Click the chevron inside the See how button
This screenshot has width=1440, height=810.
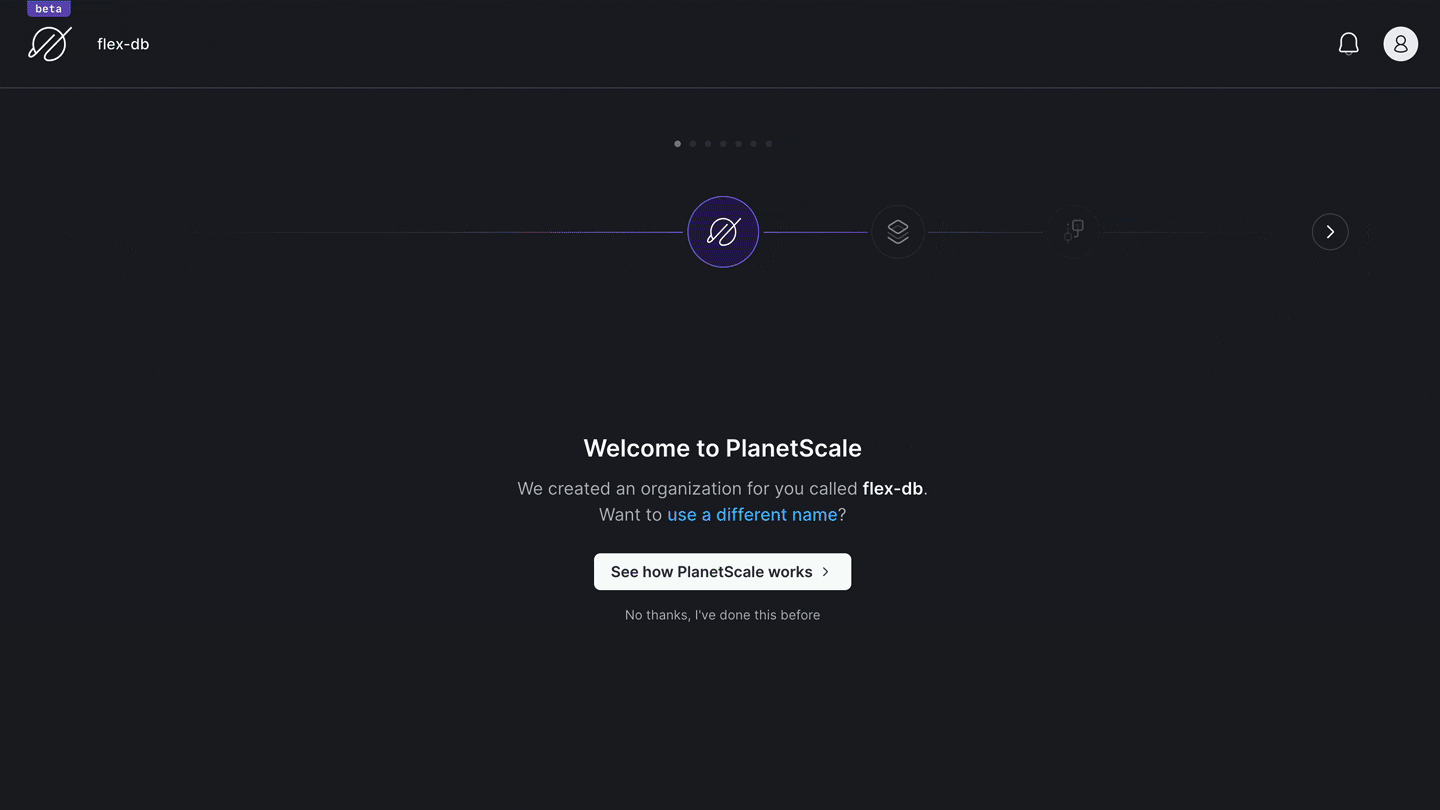pos(825,572)
